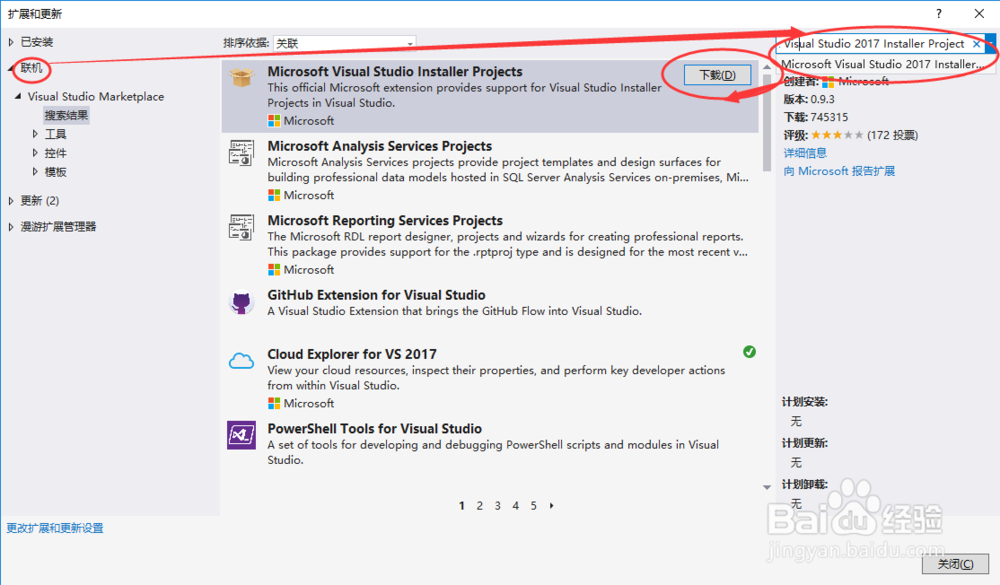The width and height of the screenshot is (1000, 585).
Task: Click the Reporting Services Projects icon
Action: (x=241, y=228)
